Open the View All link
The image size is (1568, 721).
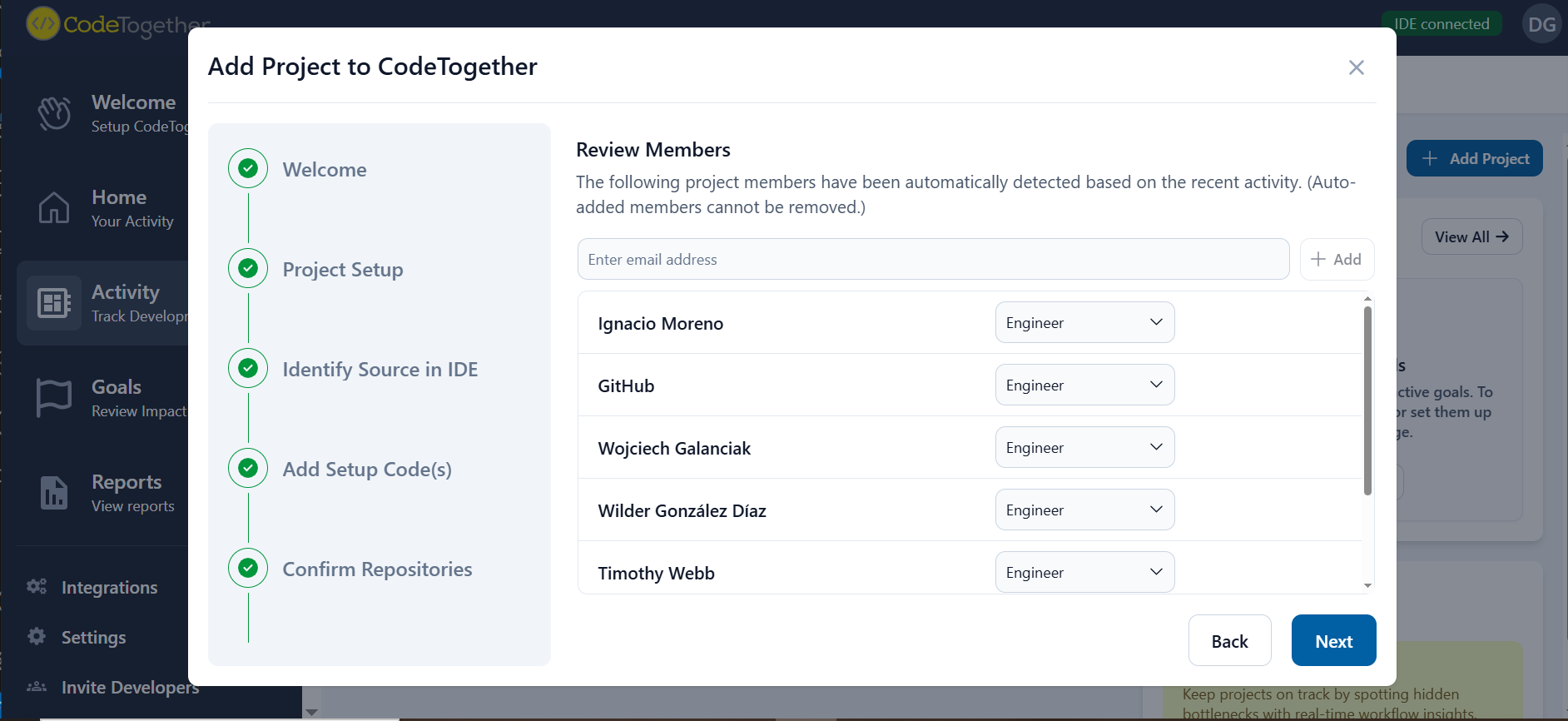pyautogui.click(x=1470, y=236)
